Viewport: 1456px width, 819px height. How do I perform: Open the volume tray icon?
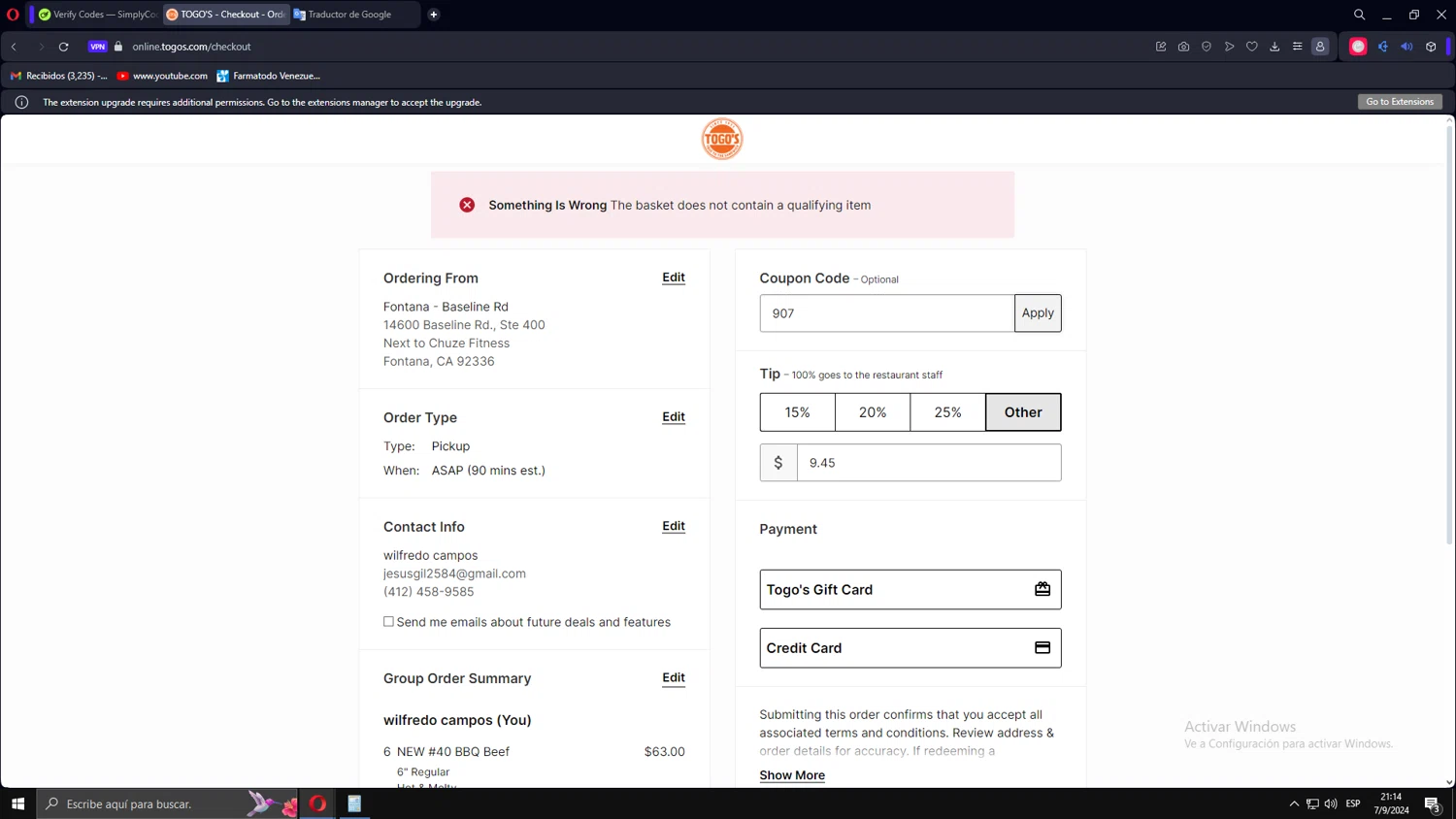pos(1331,803)
